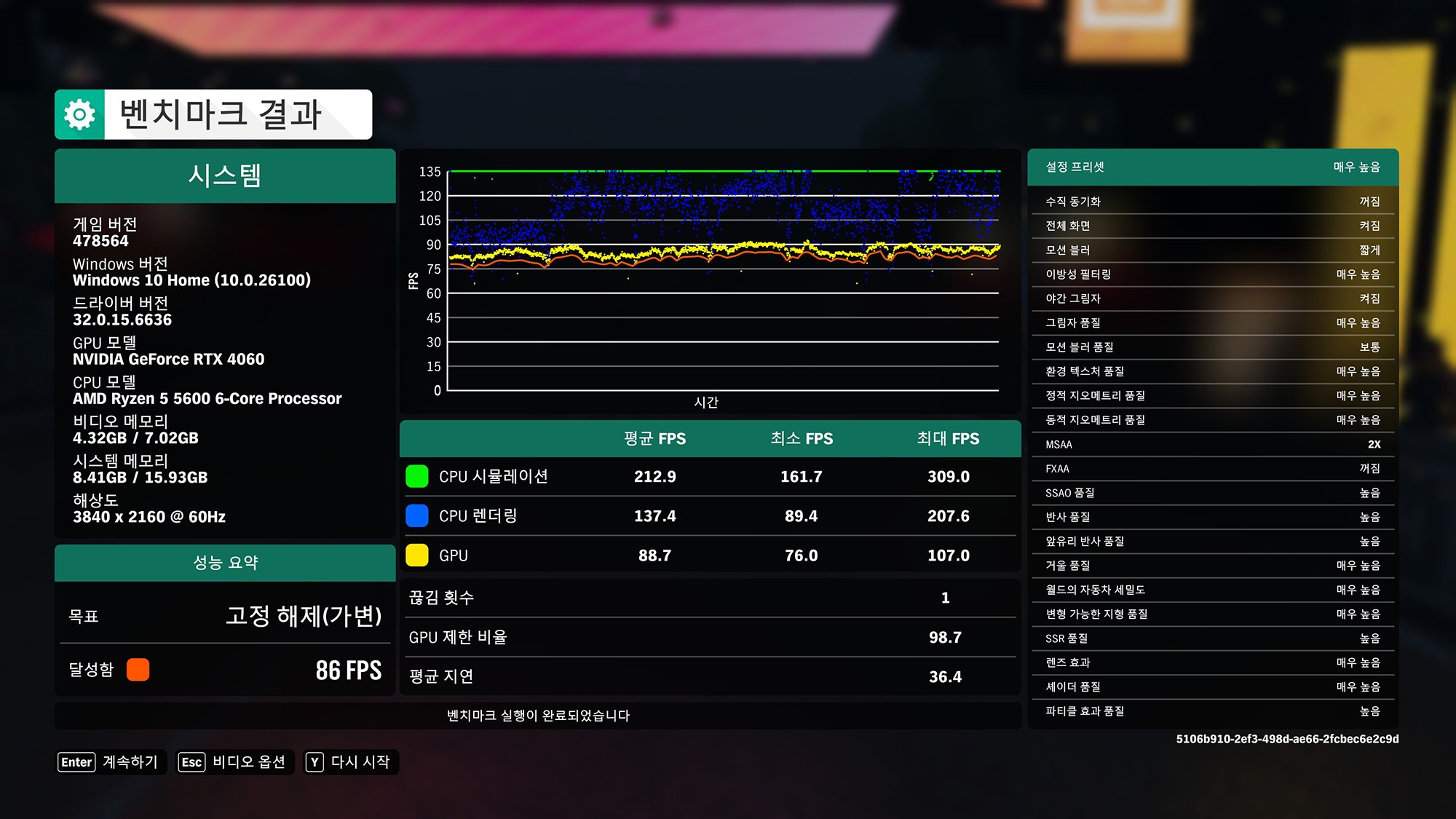Click the 수직 동기화 setting row
The image size is (1456, 819).
(1212, 202)
